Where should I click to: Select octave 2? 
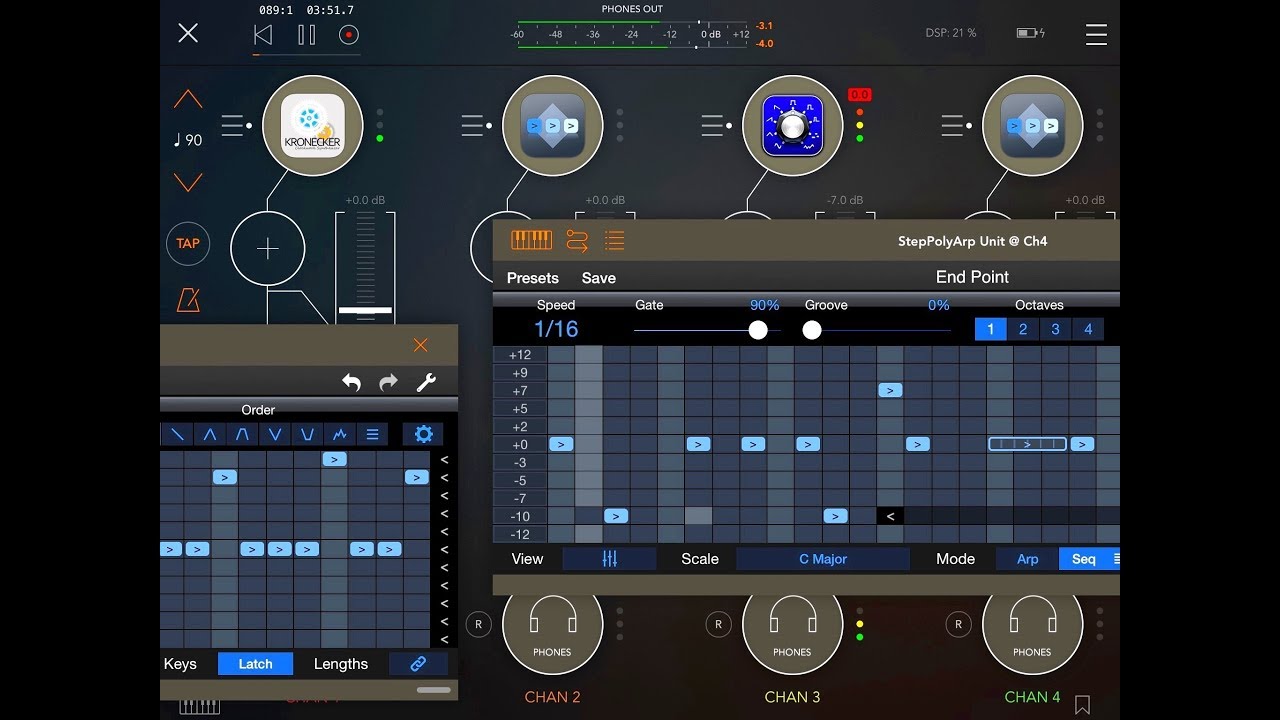(1023, 329)
